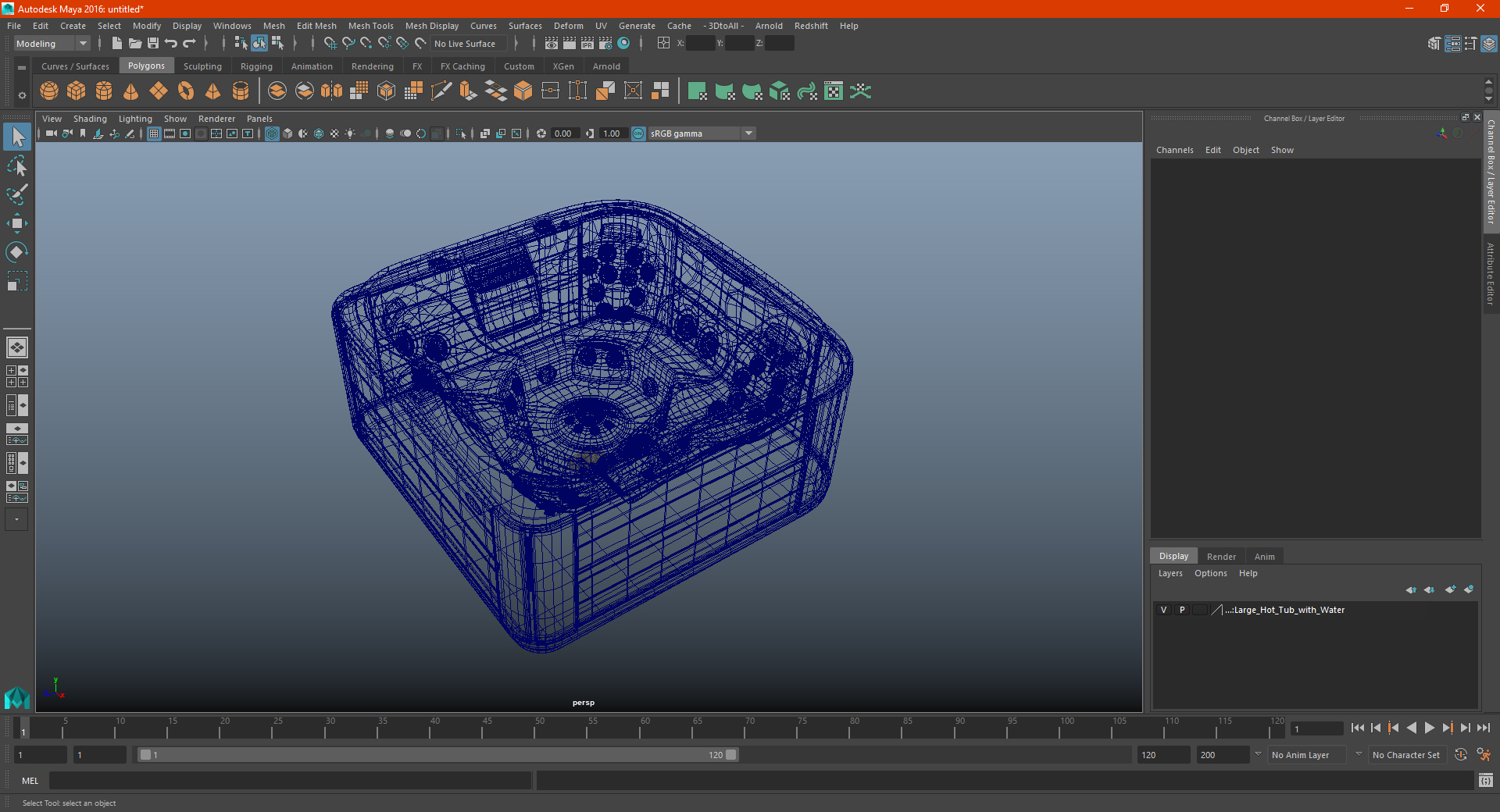The image size is (1500, 812).
Task: Open the shelf tab list menu
Action: coord(22,68)
